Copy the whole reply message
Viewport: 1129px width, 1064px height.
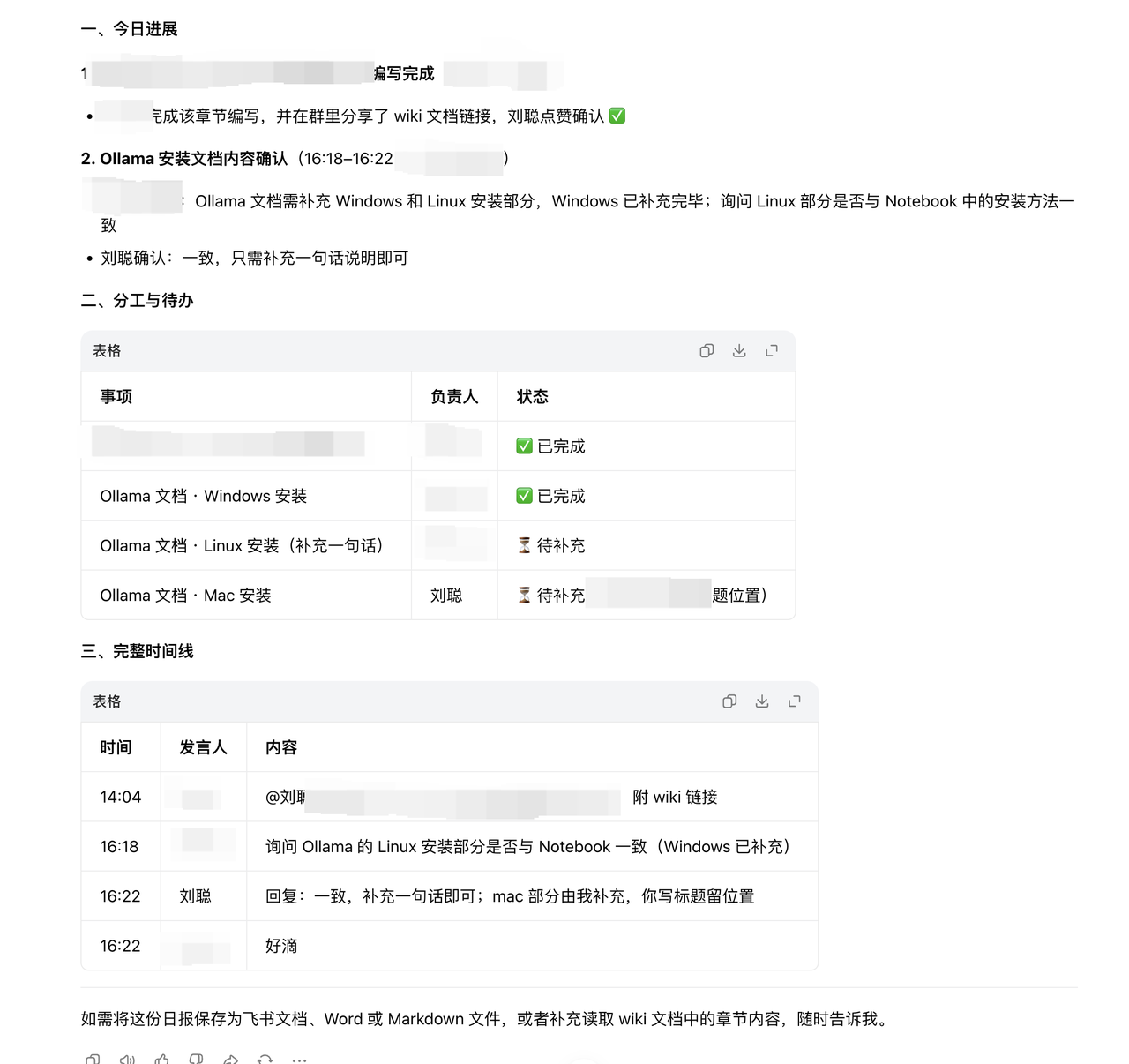(93, 1059)
